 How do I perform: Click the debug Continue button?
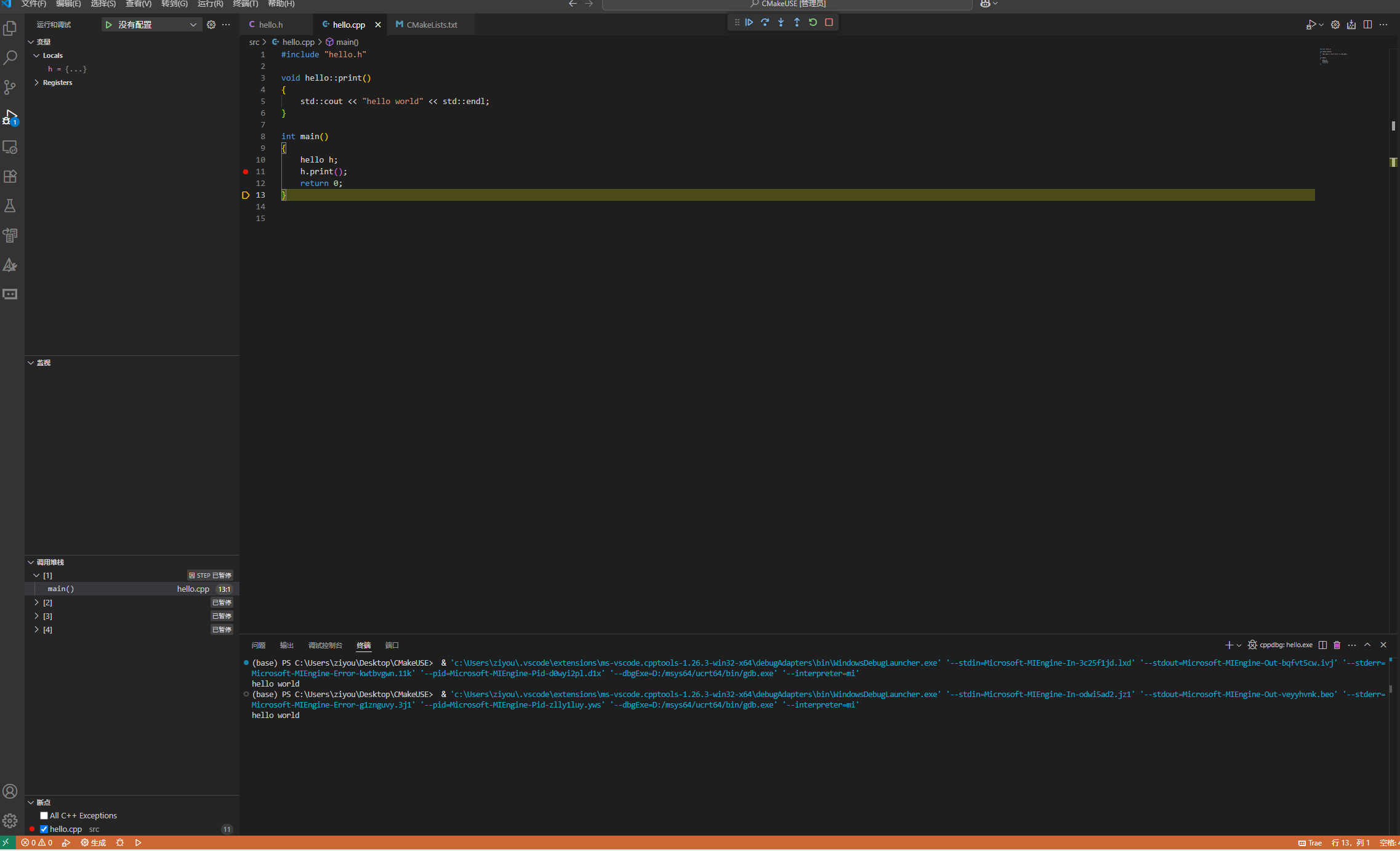[x=749, y=22]
